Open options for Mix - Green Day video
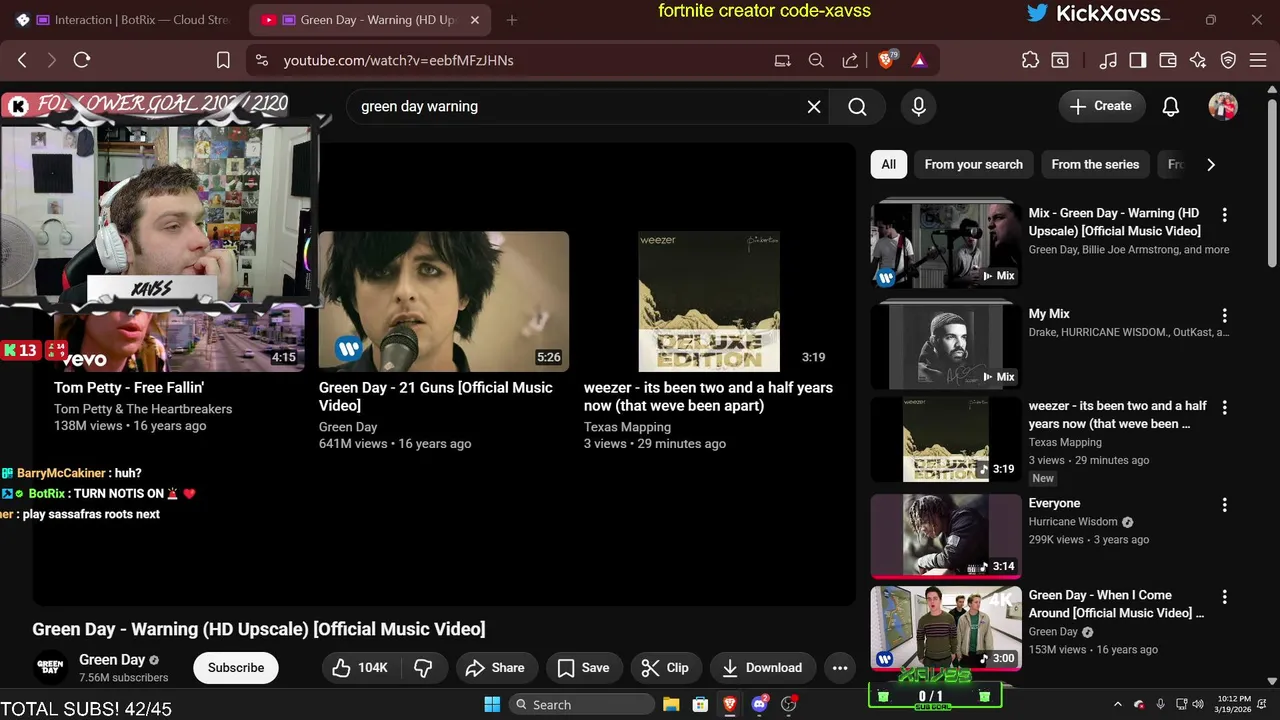 coord(1224,214)
